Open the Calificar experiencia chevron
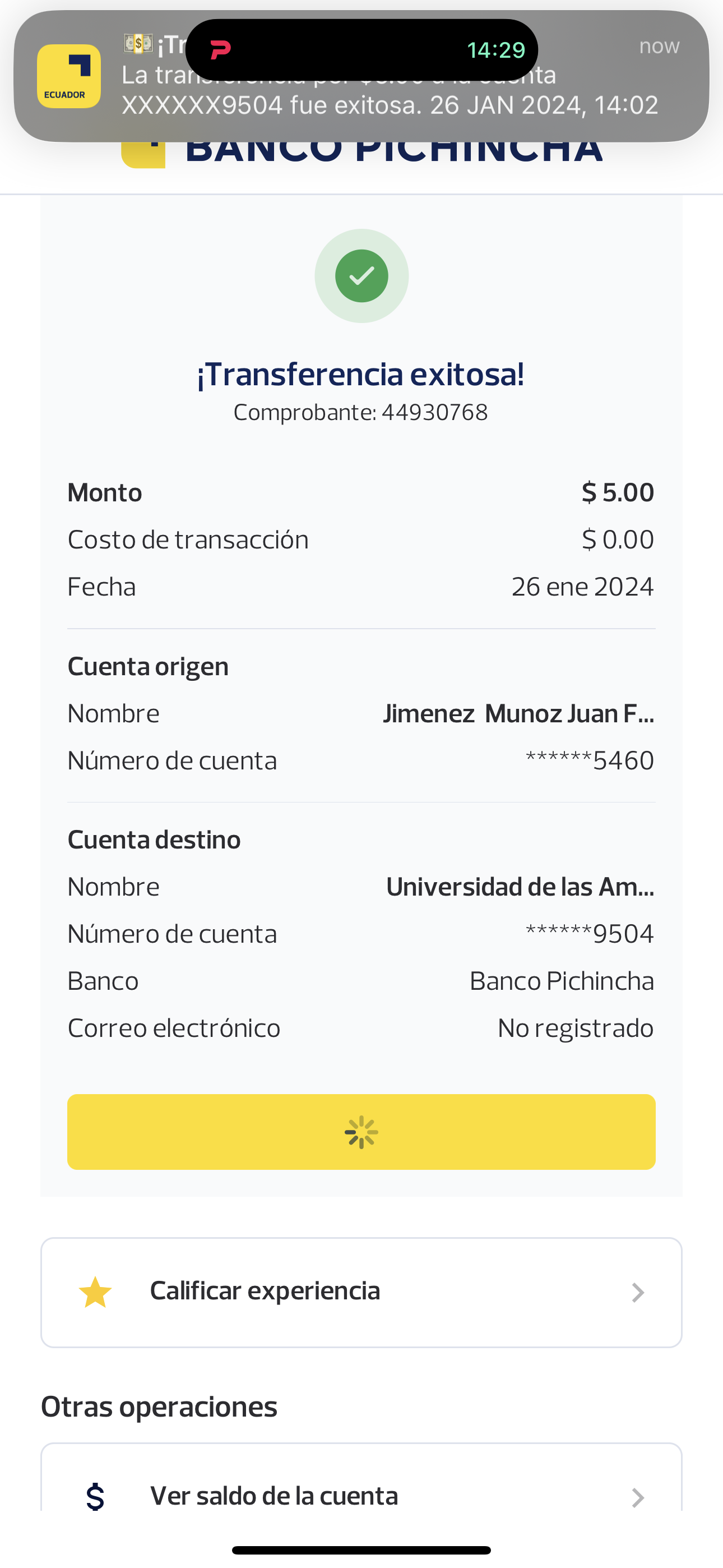 point(637,1292)
